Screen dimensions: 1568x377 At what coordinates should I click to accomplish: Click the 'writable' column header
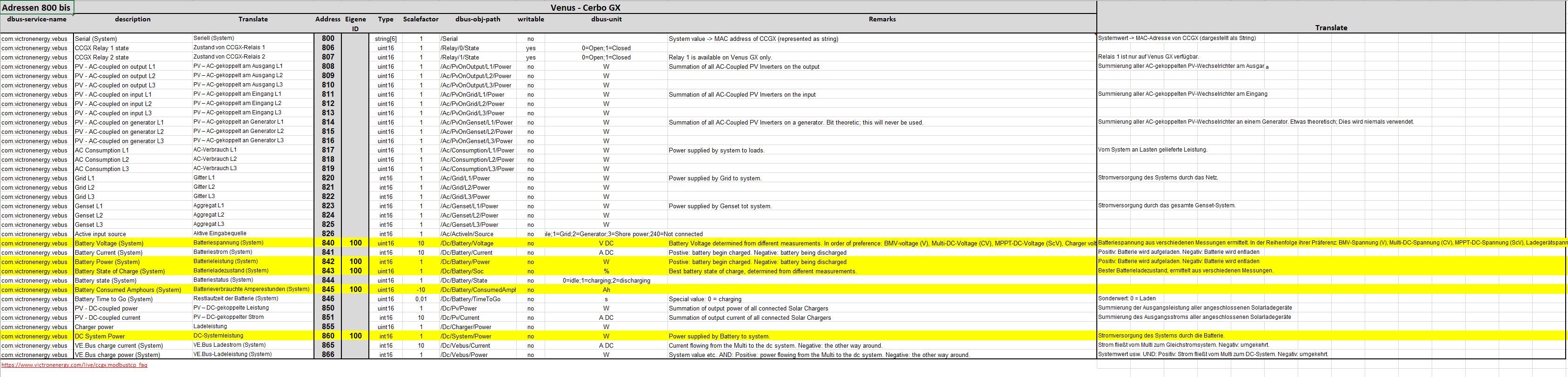tap(531, 20)
